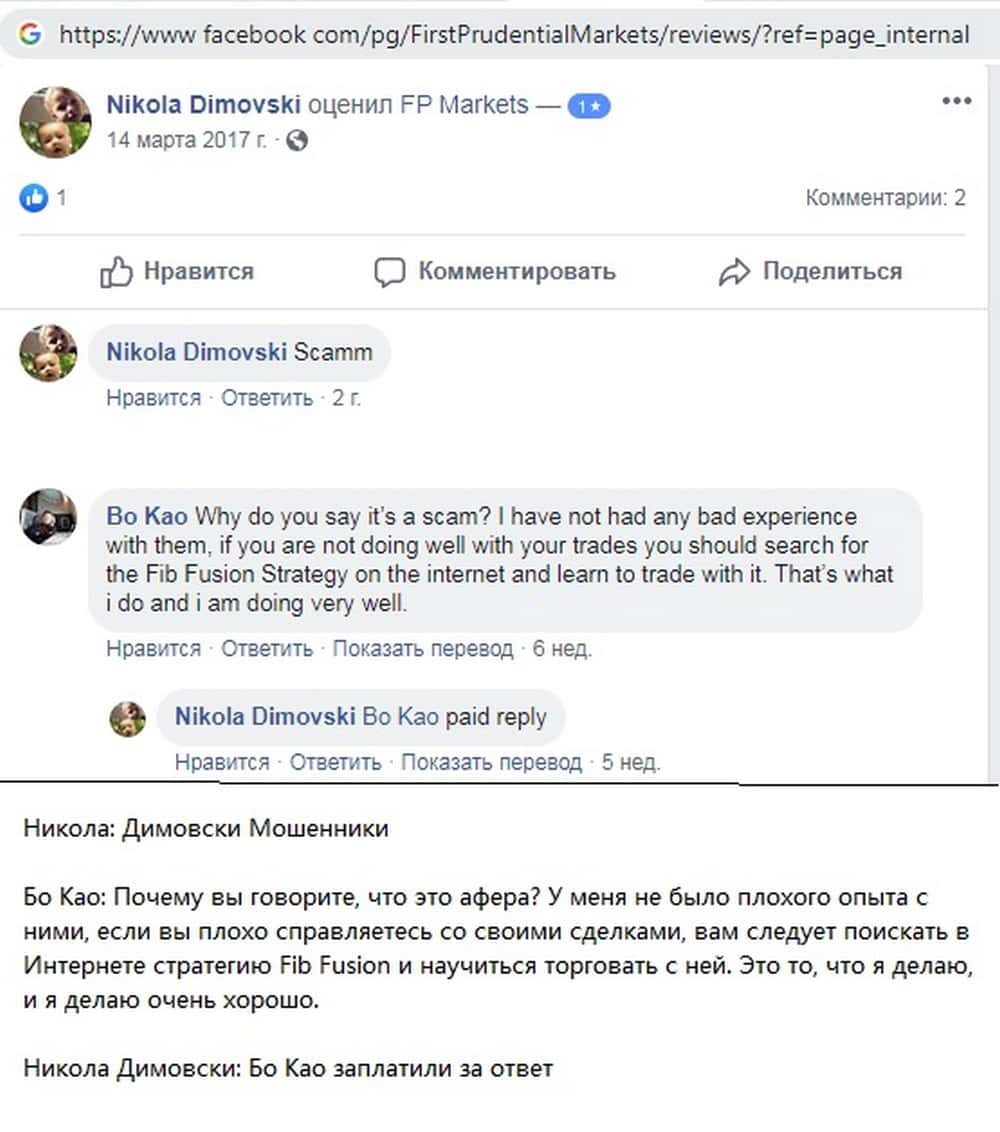Click the blue like reaction icon
Screen dimensions: 1000x1132
point(33,198)
